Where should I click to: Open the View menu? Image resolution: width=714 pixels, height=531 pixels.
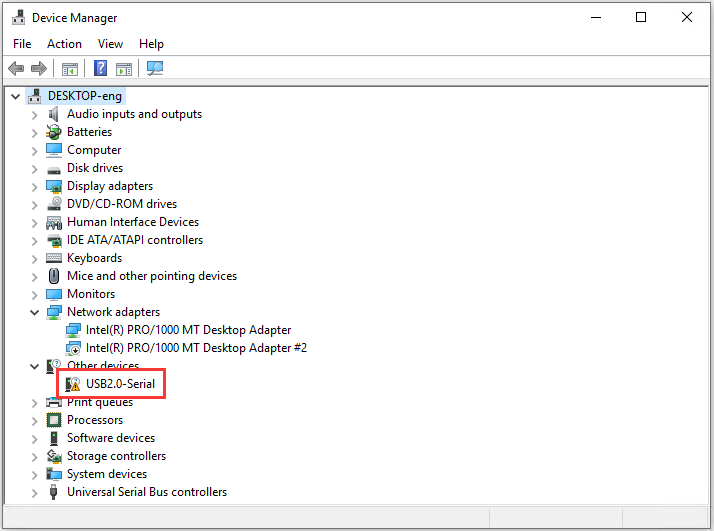(110, 44)
